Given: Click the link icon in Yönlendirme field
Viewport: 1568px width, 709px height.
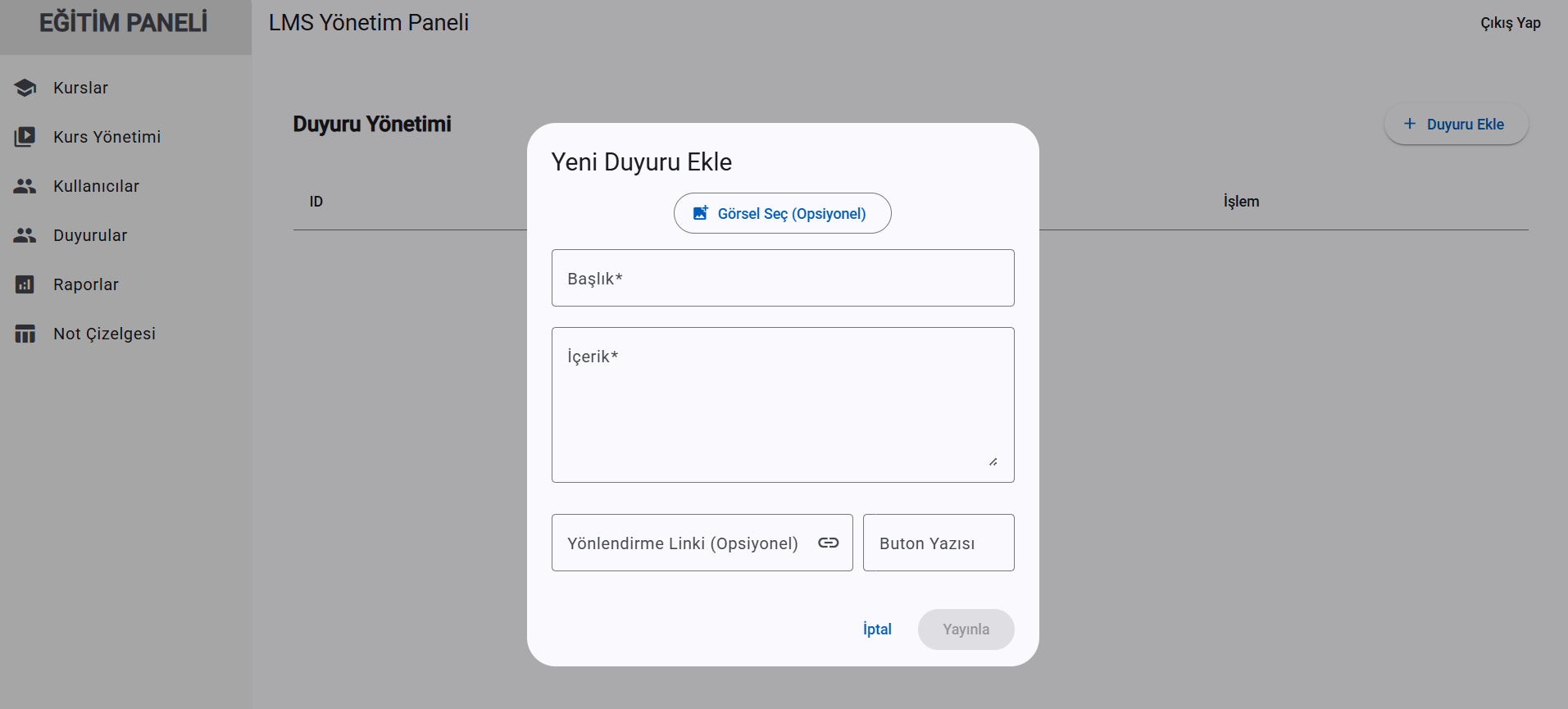Looking at the screenshot, I should 829,543.
